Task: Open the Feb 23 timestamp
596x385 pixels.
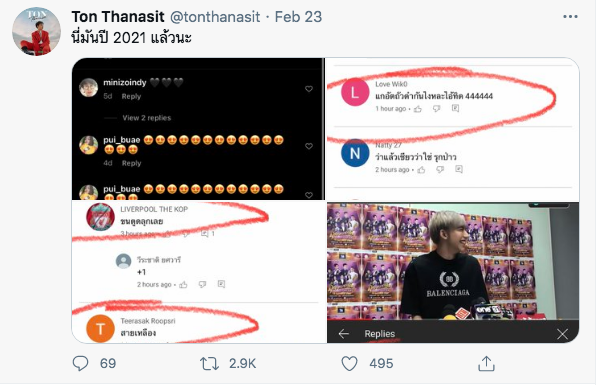Action: 298,17
